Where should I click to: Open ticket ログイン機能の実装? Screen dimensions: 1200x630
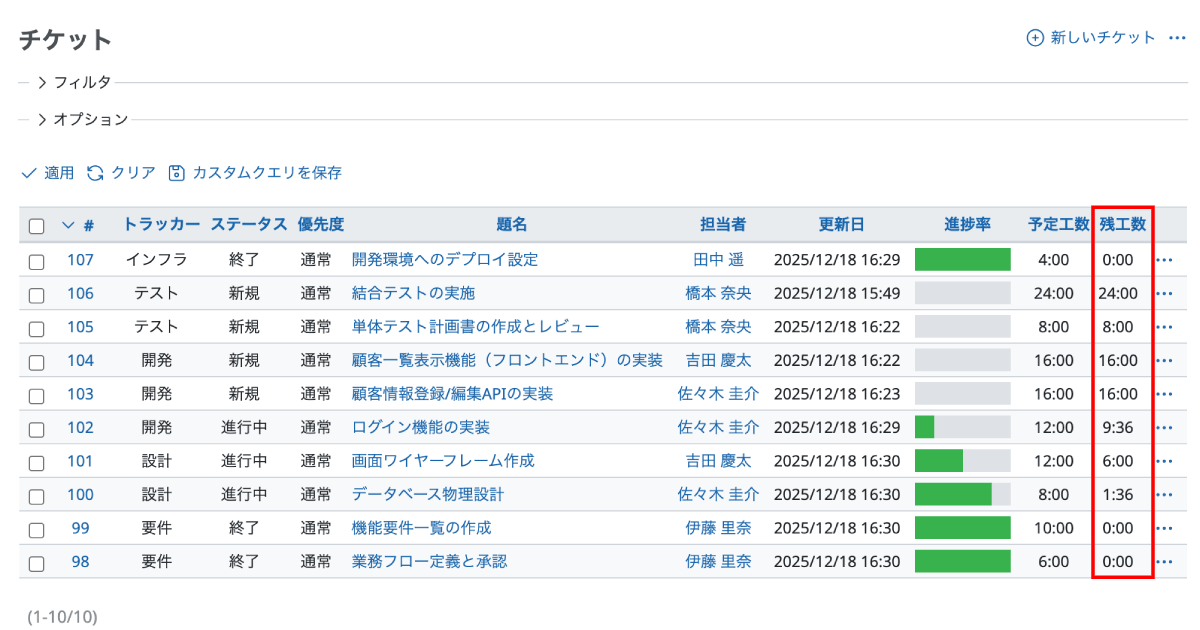pyautogui.click(x=421, y=427)
